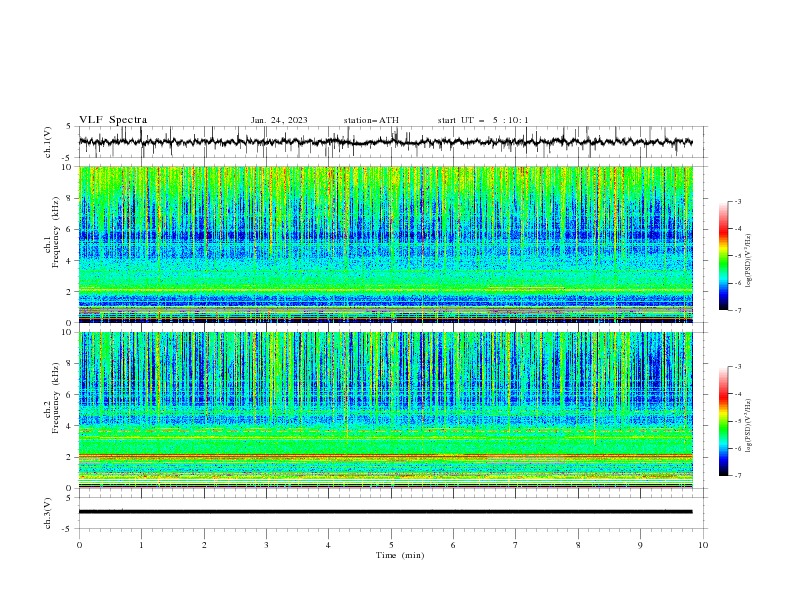Click the '5' tick on ch.1(V) axis
Image resolution: width=792 pixels, height=612 pixels.
click(69, 127)
